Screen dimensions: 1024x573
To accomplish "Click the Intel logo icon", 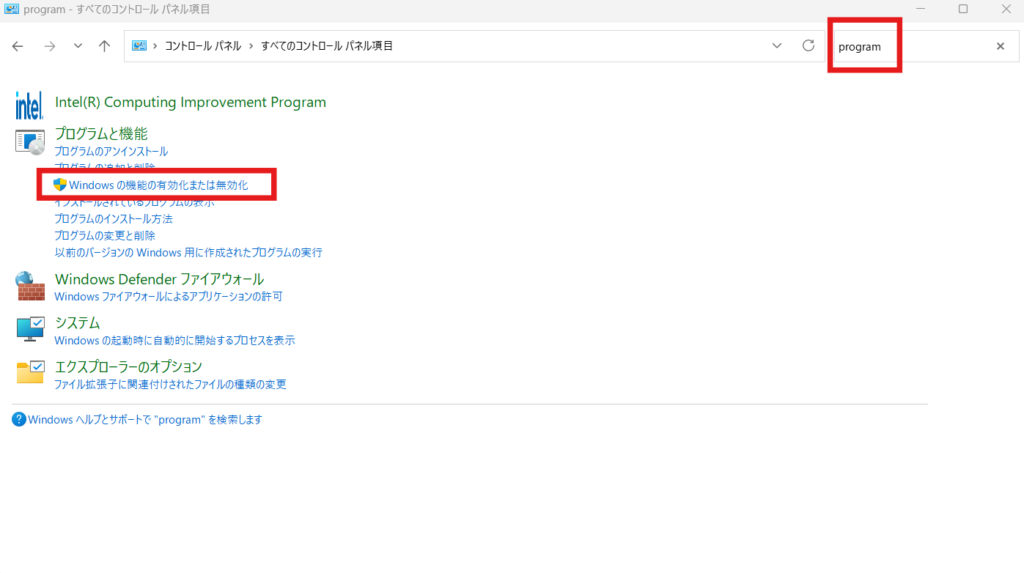I will (29, 105).
